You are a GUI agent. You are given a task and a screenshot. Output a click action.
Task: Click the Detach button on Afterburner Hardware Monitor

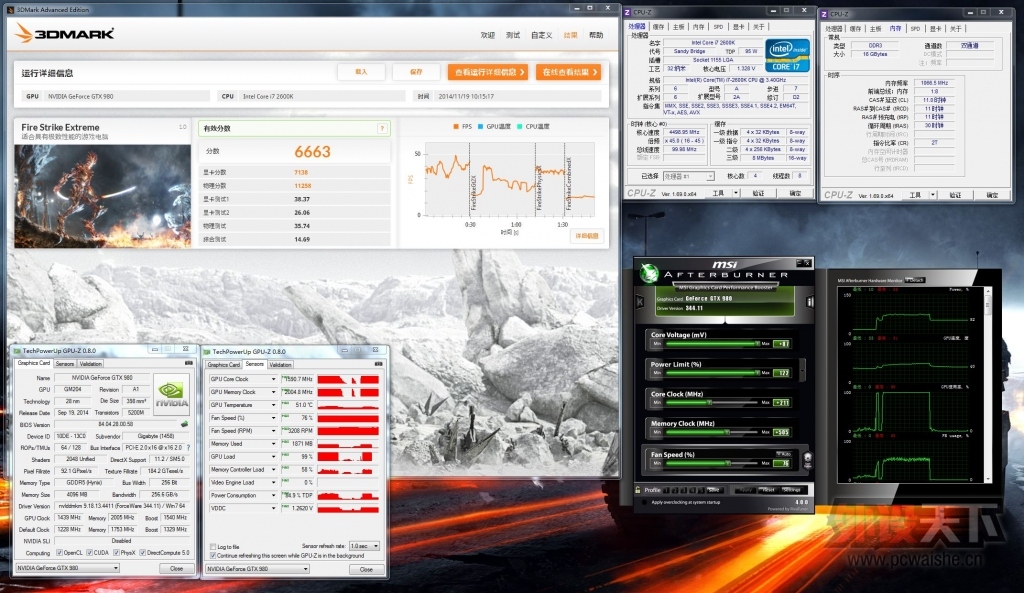915,280
